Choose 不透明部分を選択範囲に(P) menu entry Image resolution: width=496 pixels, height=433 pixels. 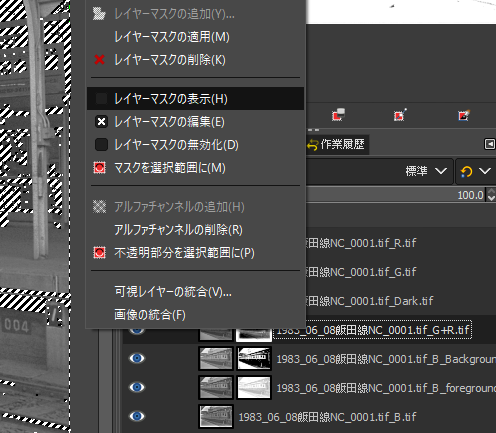coord(195,253)
